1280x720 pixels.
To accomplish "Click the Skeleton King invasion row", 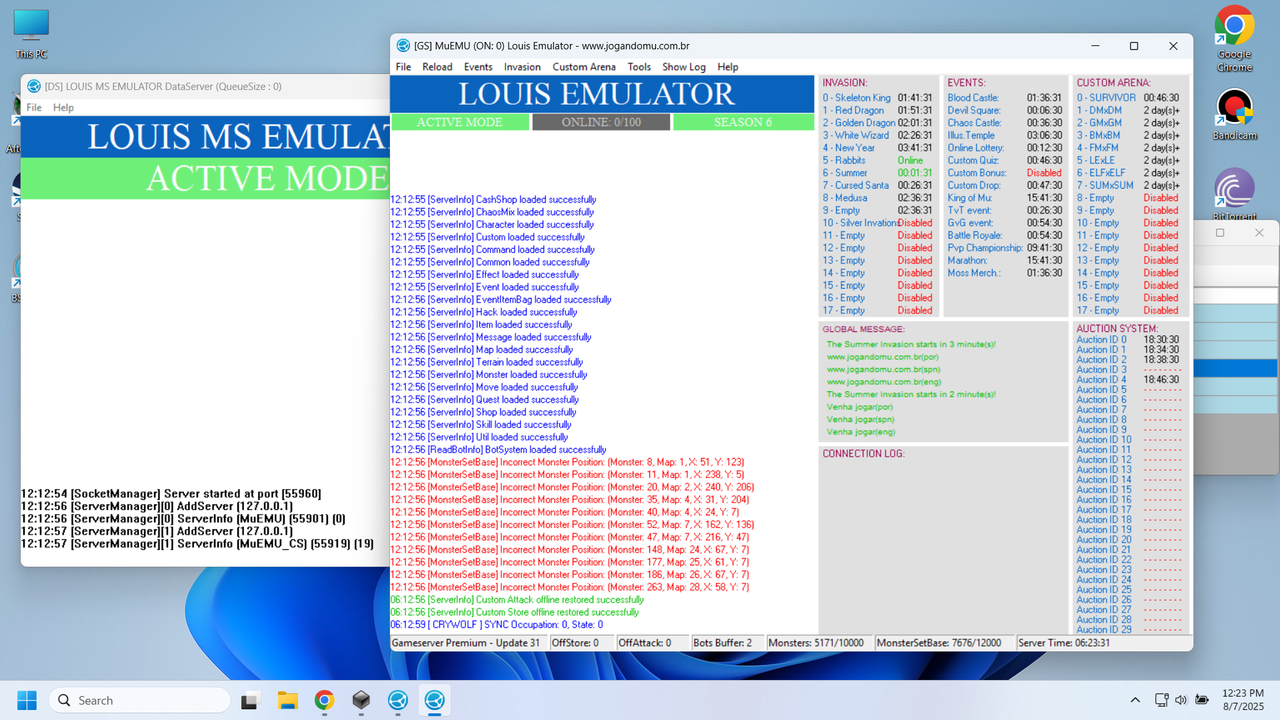I will click(x=877, y=98).
